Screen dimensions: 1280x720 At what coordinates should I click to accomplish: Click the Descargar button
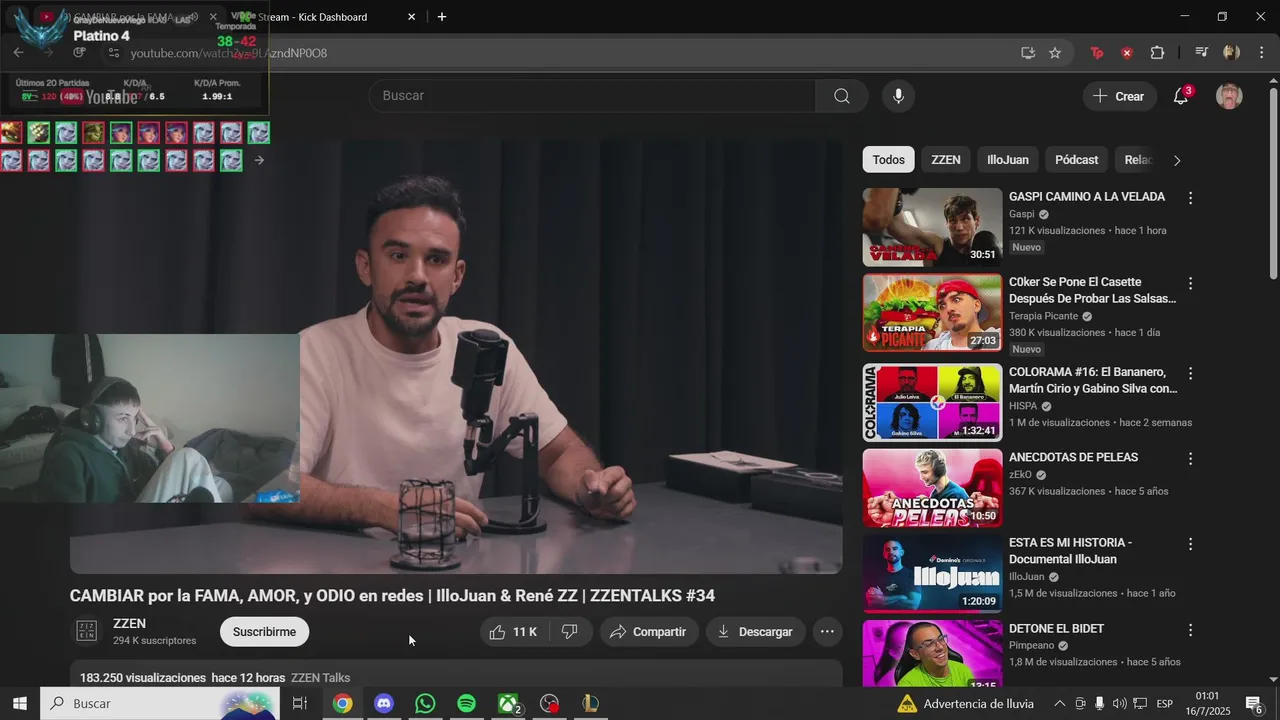pos(755,632)
